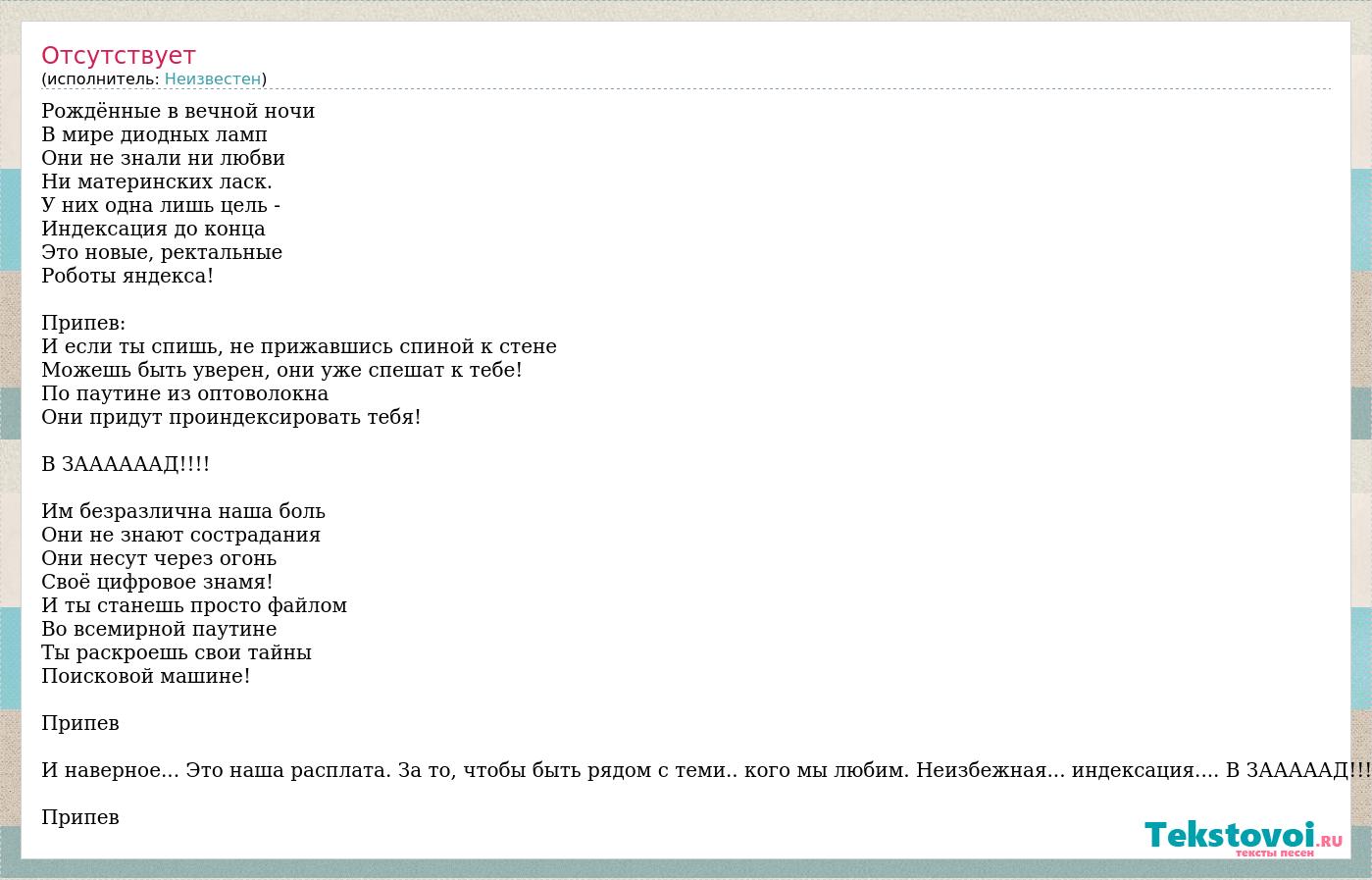Click the line "Поисковой машине!"
Viewport: 1372px width, 880px height.
pos(146,676)
